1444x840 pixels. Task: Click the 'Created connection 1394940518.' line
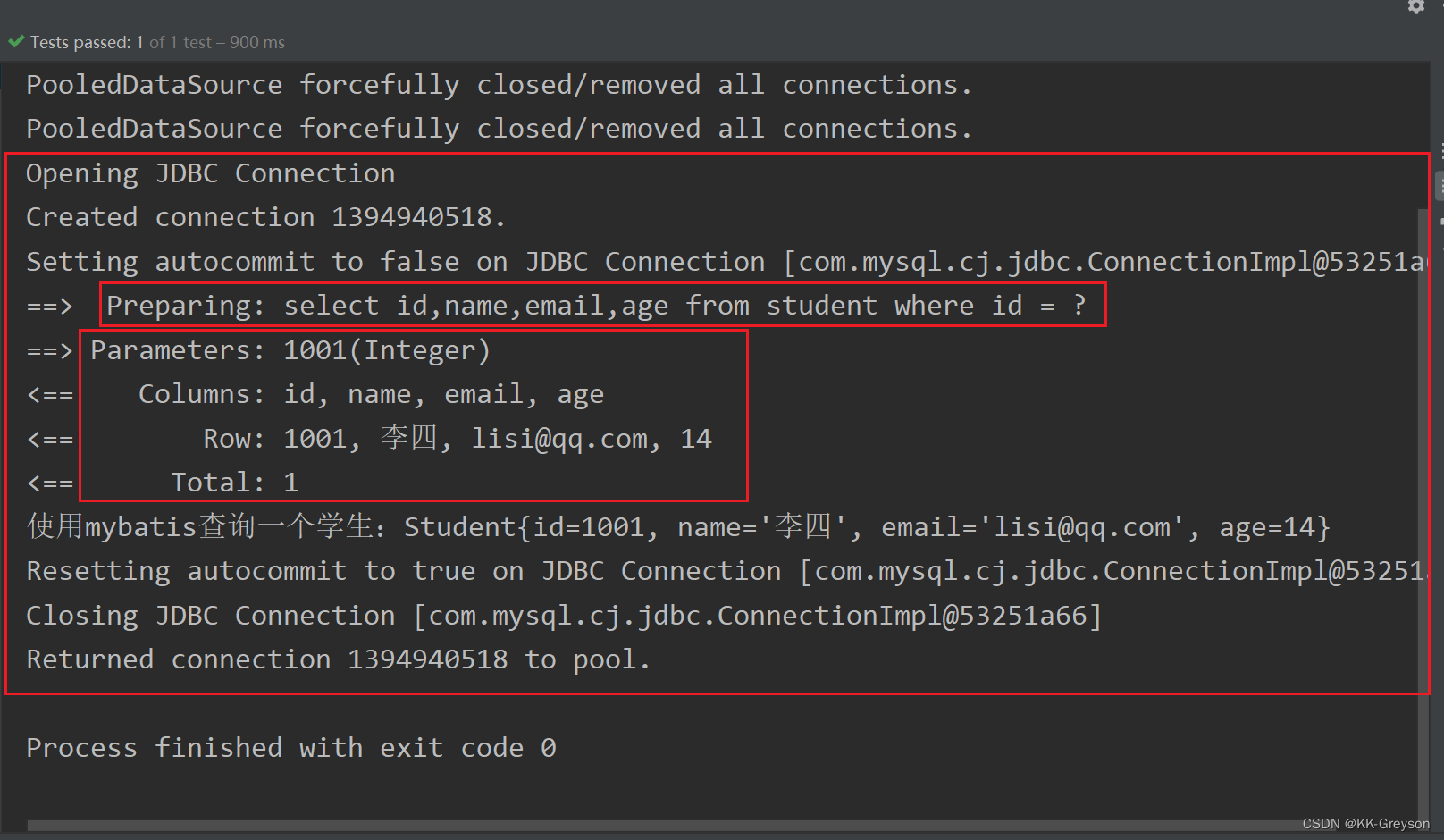click(x=266, y=217)
